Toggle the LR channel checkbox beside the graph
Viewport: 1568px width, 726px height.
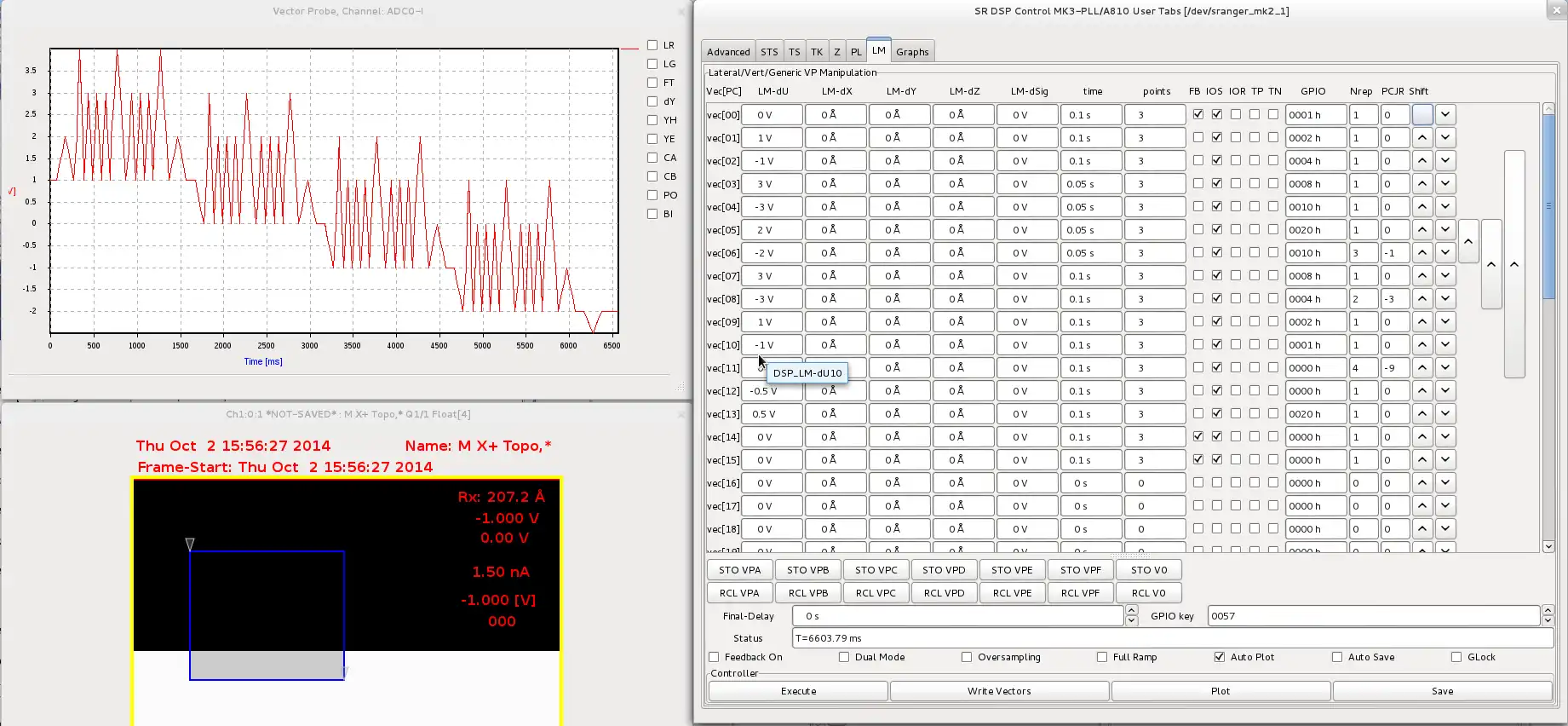[652, 45]
